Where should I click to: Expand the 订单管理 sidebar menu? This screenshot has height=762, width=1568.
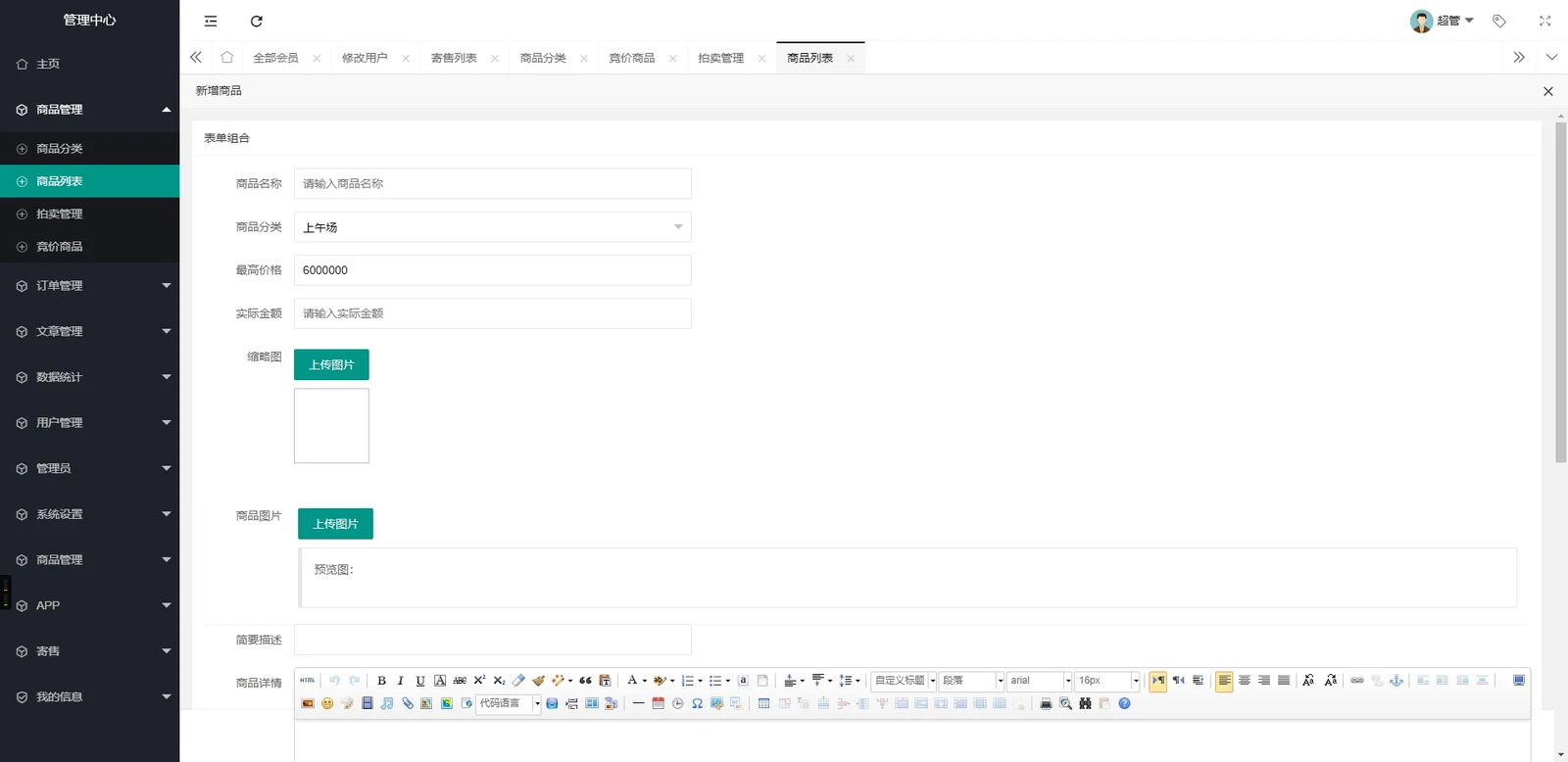click(x=90, y=286)
